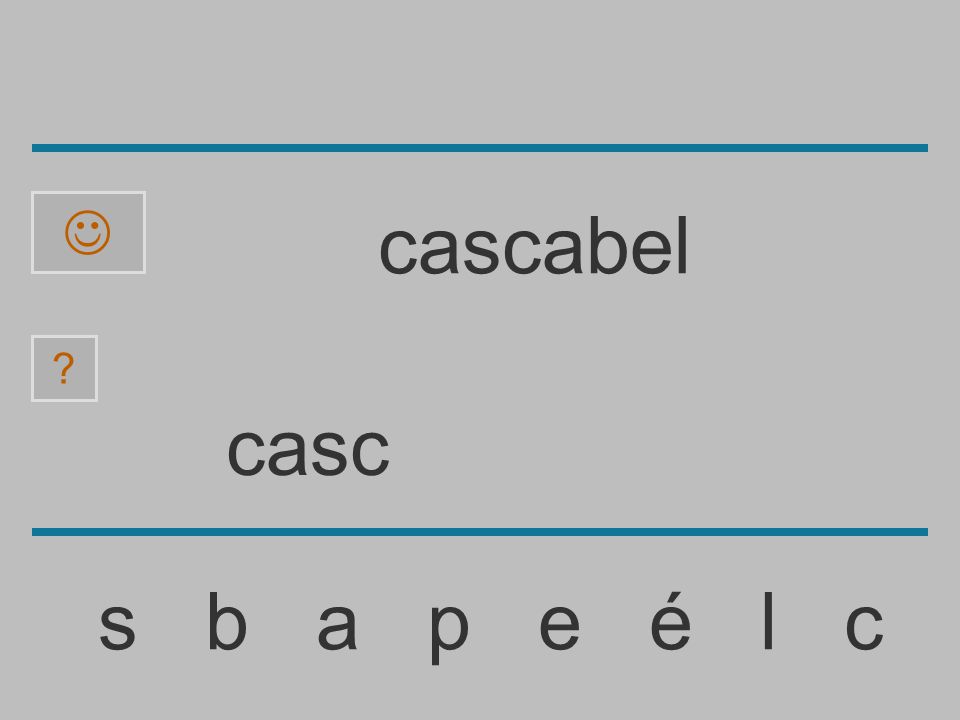
Task: Open the question mark hint button
Action: tap(64, 369)
